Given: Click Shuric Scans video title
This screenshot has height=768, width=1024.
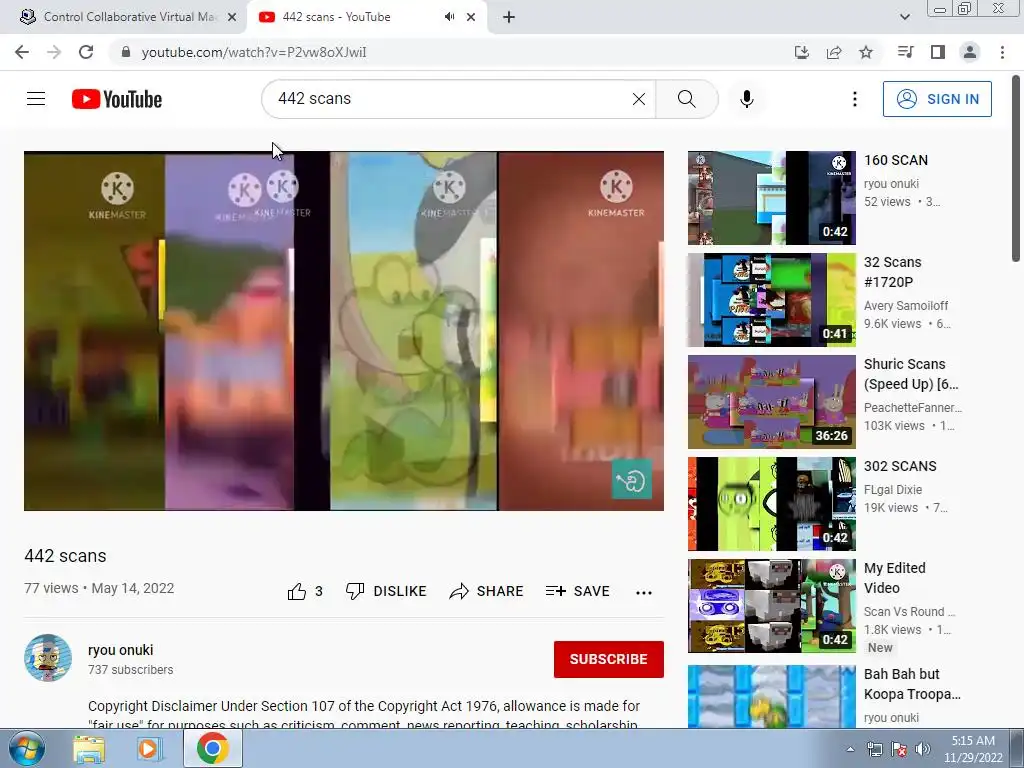Looking at the screenshot, I should [x=911, y=374].
